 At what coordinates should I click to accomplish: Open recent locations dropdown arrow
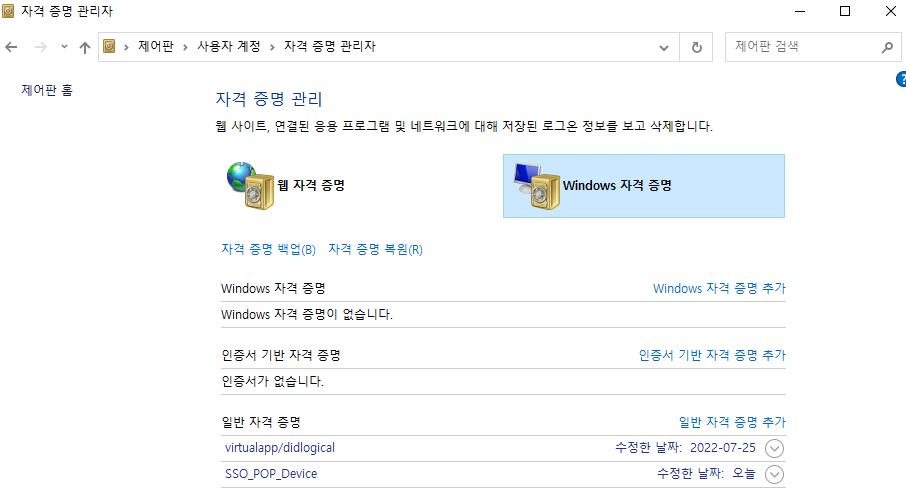pyautogui.click(x=64, y=47)
